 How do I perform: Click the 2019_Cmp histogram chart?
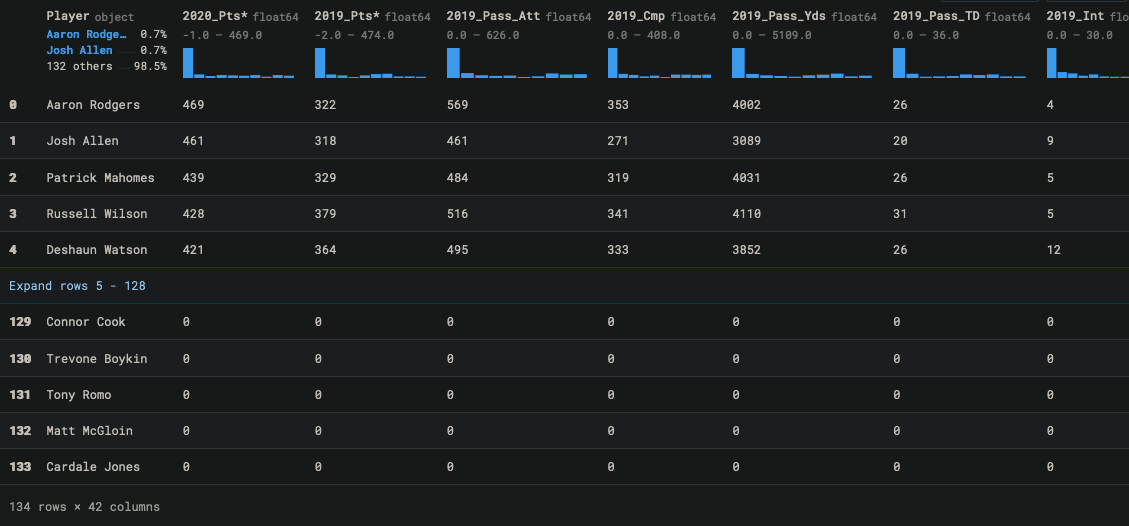tap(660, 63)
